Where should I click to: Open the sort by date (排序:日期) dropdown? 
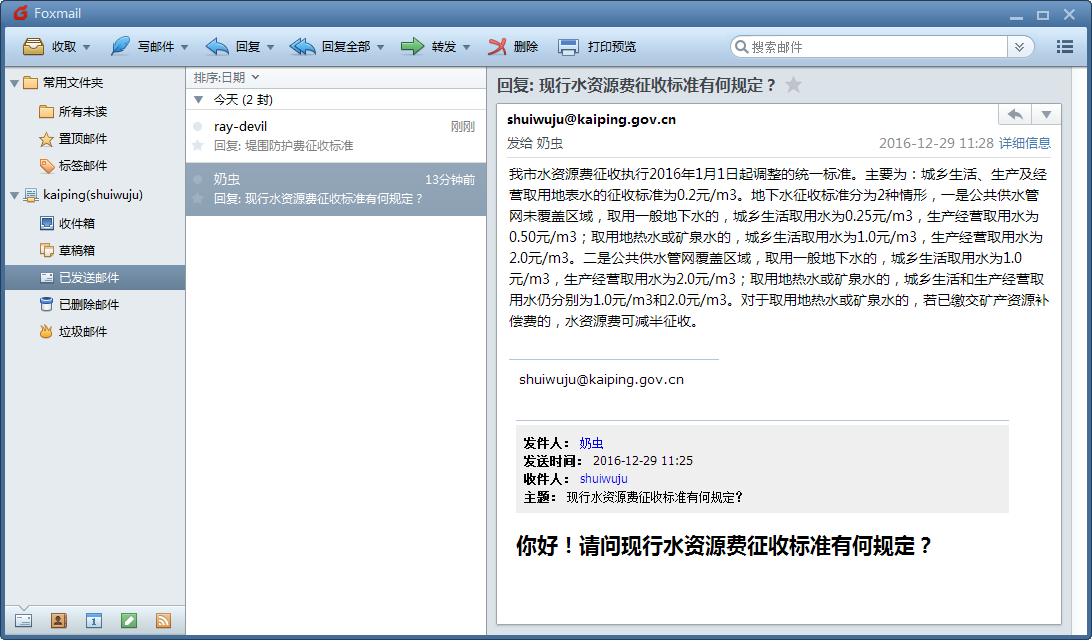[x=226, y=77]
